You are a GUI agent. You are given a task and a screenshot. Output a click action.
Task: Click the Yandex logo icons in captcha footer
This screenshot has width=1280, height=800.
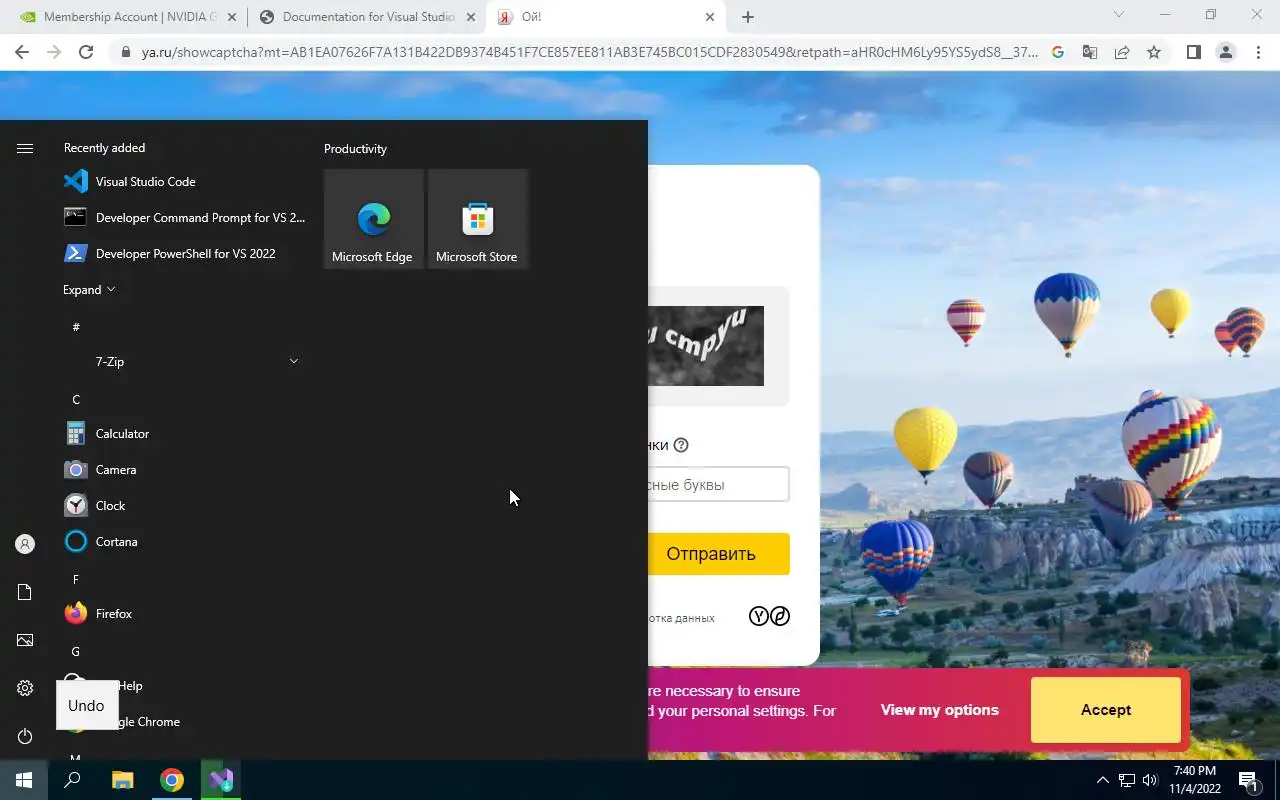pyautogui.click(x=769, y=616)
